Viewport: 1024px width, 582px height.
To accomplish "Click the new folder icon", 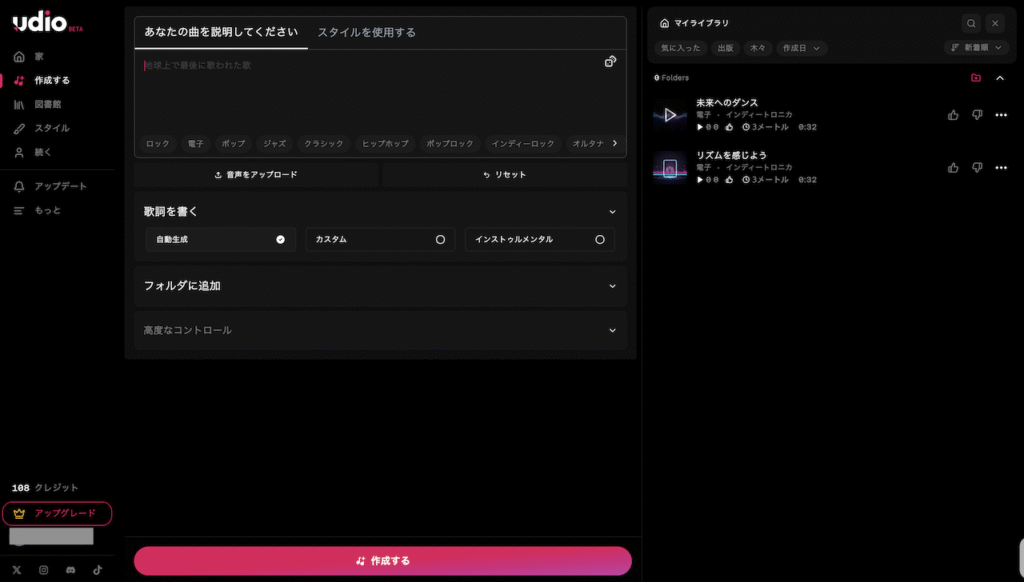I will (x=976, y=78).
